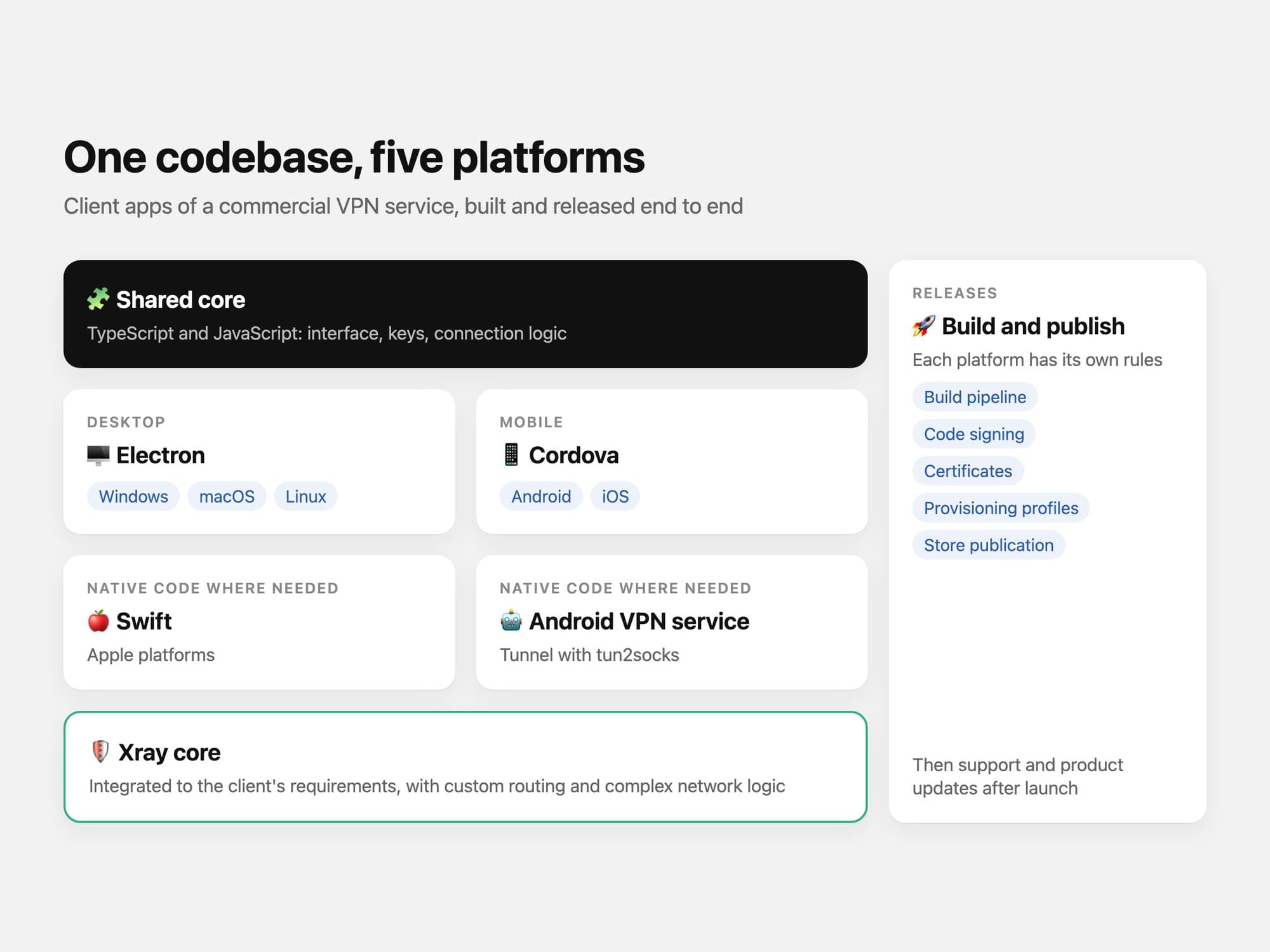Click the desktop computer icon next to Electron

[98, 455]
